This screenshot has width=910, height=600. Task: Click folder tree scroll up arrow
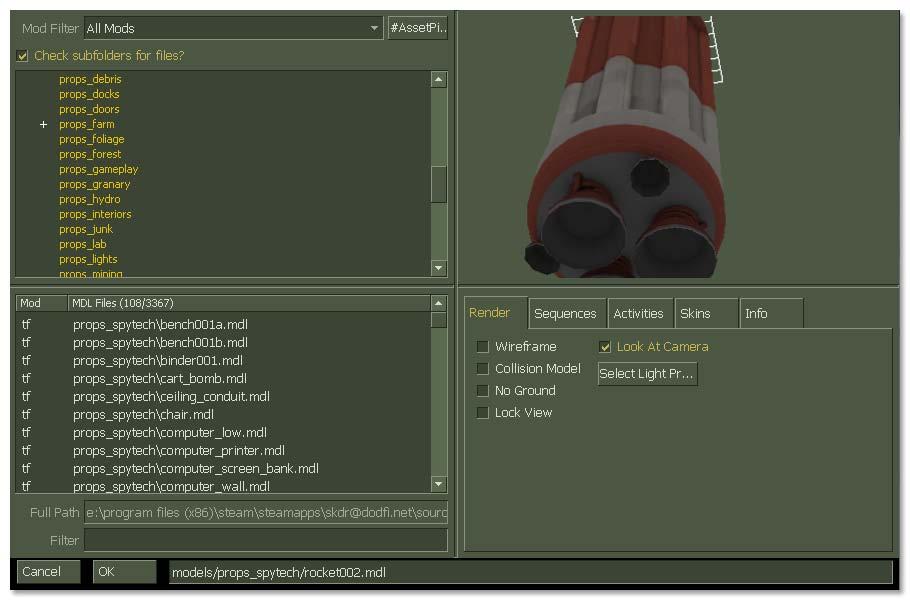pyautogui.click(x=439, y=79)
